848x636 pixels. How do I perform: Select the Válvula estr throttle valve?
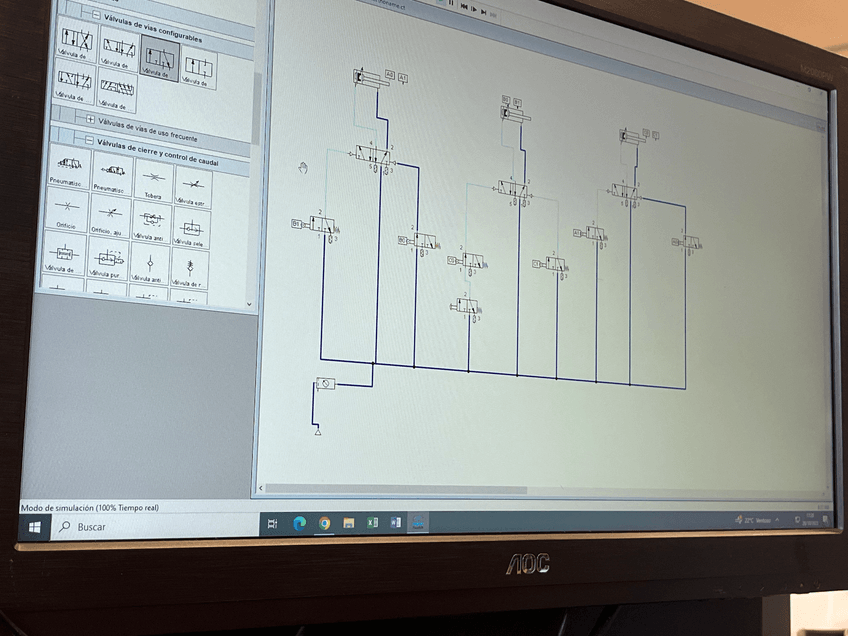(x=193, y=188)
